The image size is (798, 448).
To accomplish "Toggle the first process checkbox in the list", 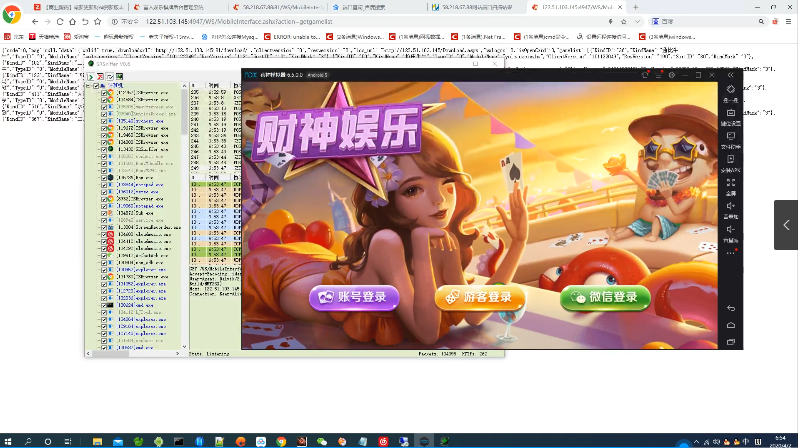I will [x=104, y=92].
